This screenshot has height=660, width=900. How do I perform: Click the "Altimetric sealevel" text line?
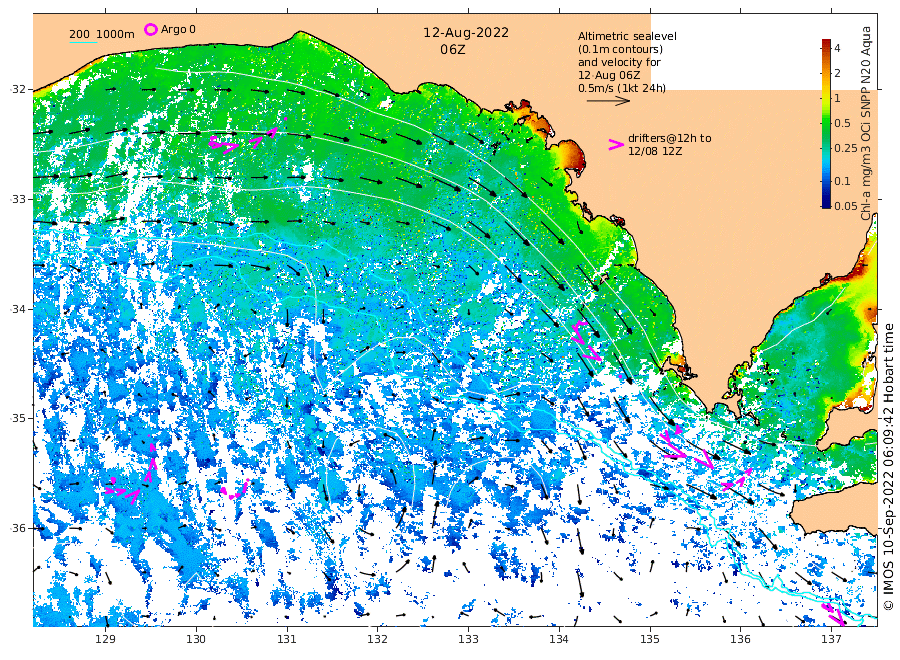coord(627,36)
